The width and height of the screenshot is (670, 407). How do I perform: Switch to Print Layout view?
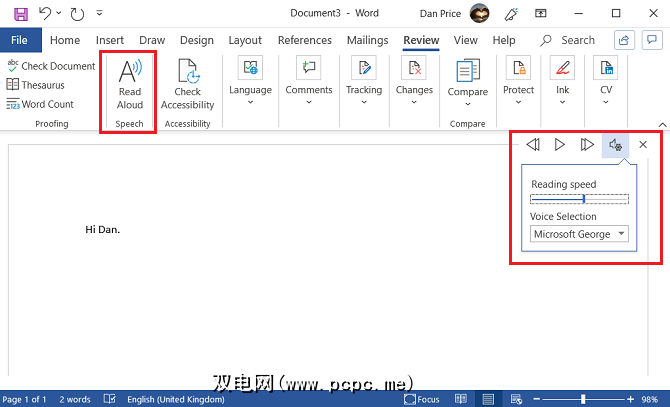point(488,399)
